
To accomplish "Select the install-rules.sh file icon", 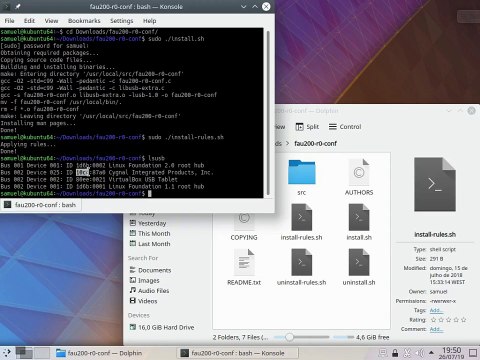I will tap(302, 217).
